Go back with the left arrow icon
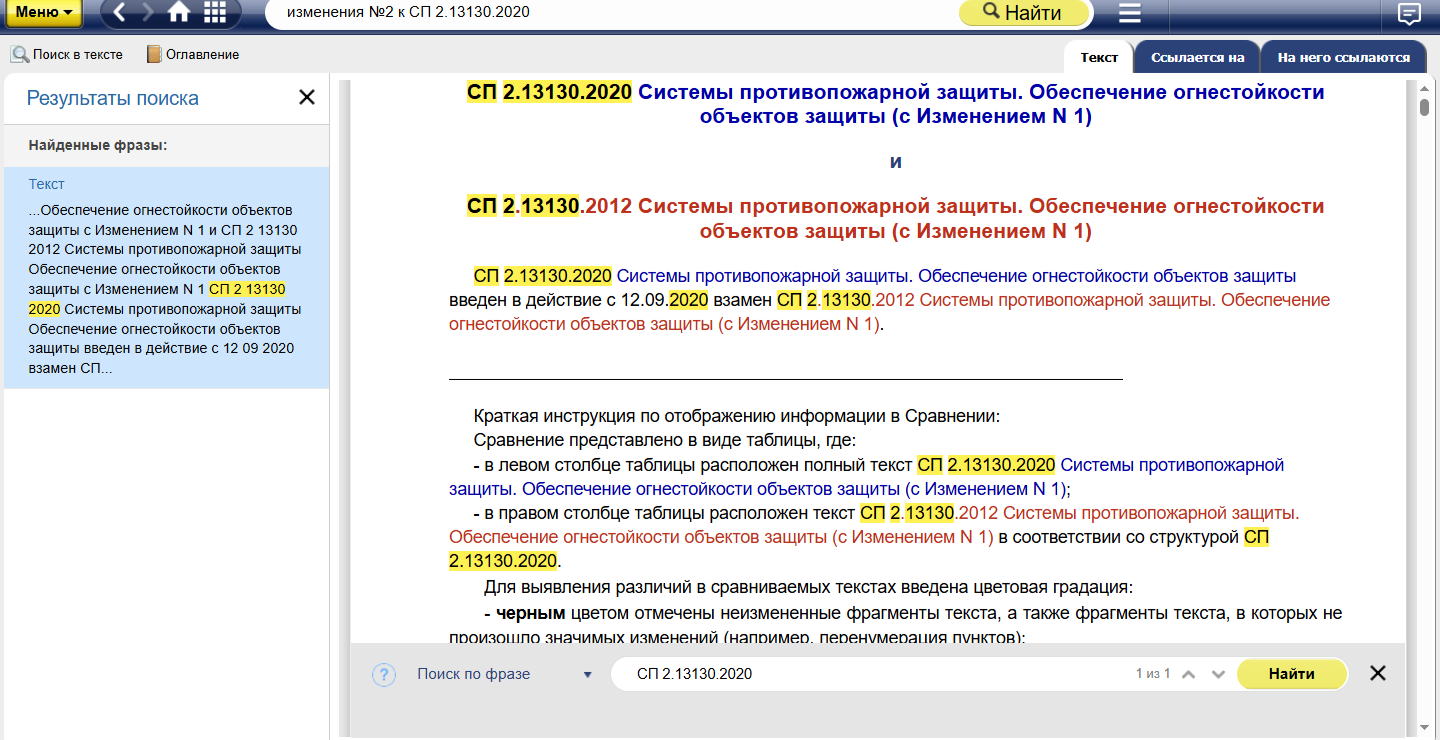The height and width of the screenshot is (740, 1440). coord(120,13)
